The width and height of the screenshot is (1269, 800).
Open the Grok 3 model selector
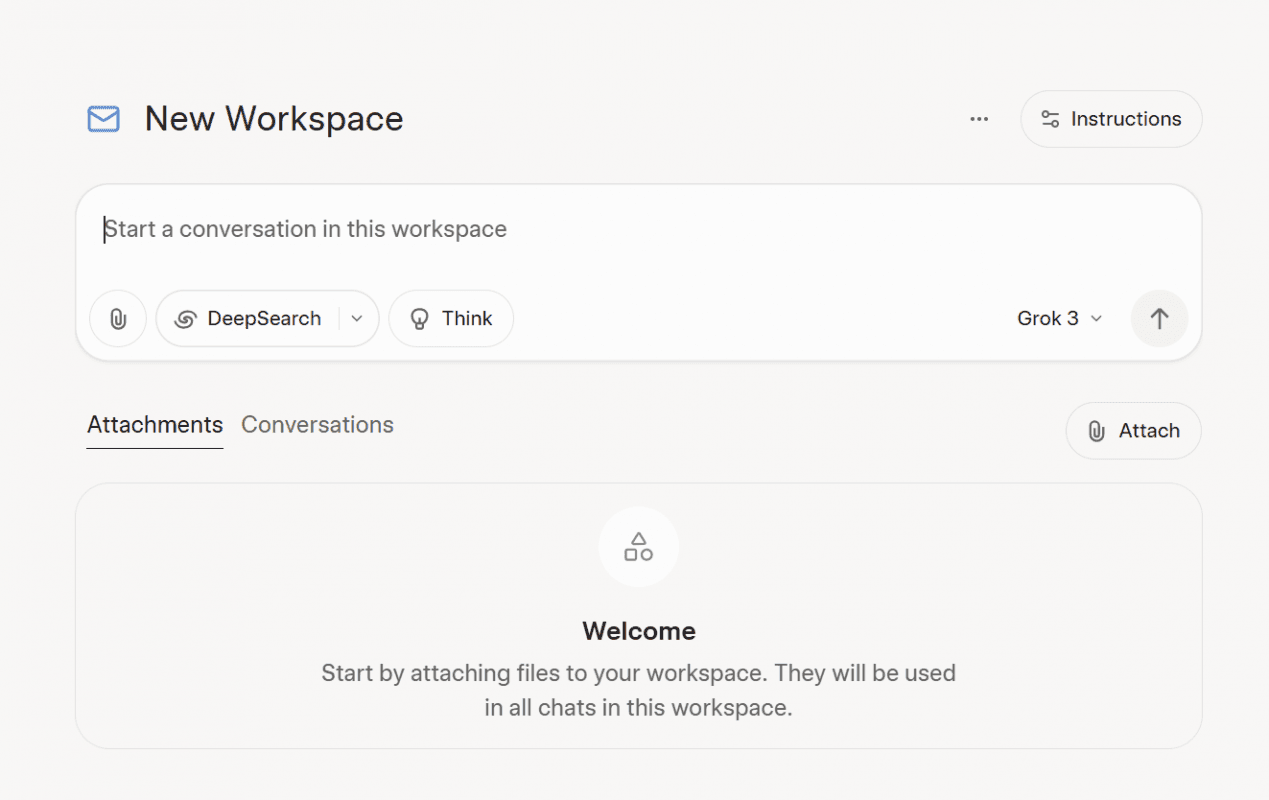click(x=1059, y=319)
